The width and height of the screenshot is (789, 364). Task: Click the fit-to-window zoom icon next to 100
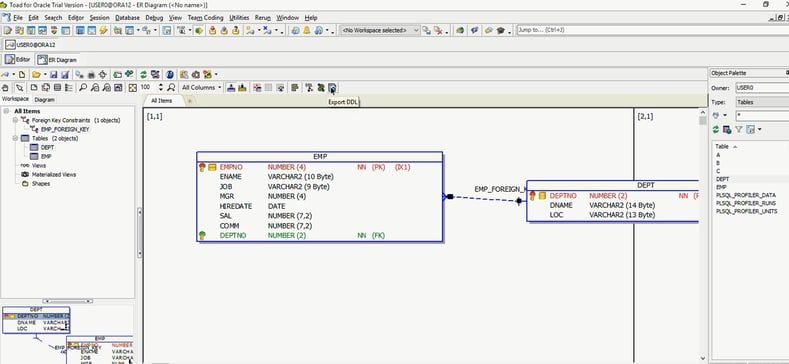pos(132,88)
